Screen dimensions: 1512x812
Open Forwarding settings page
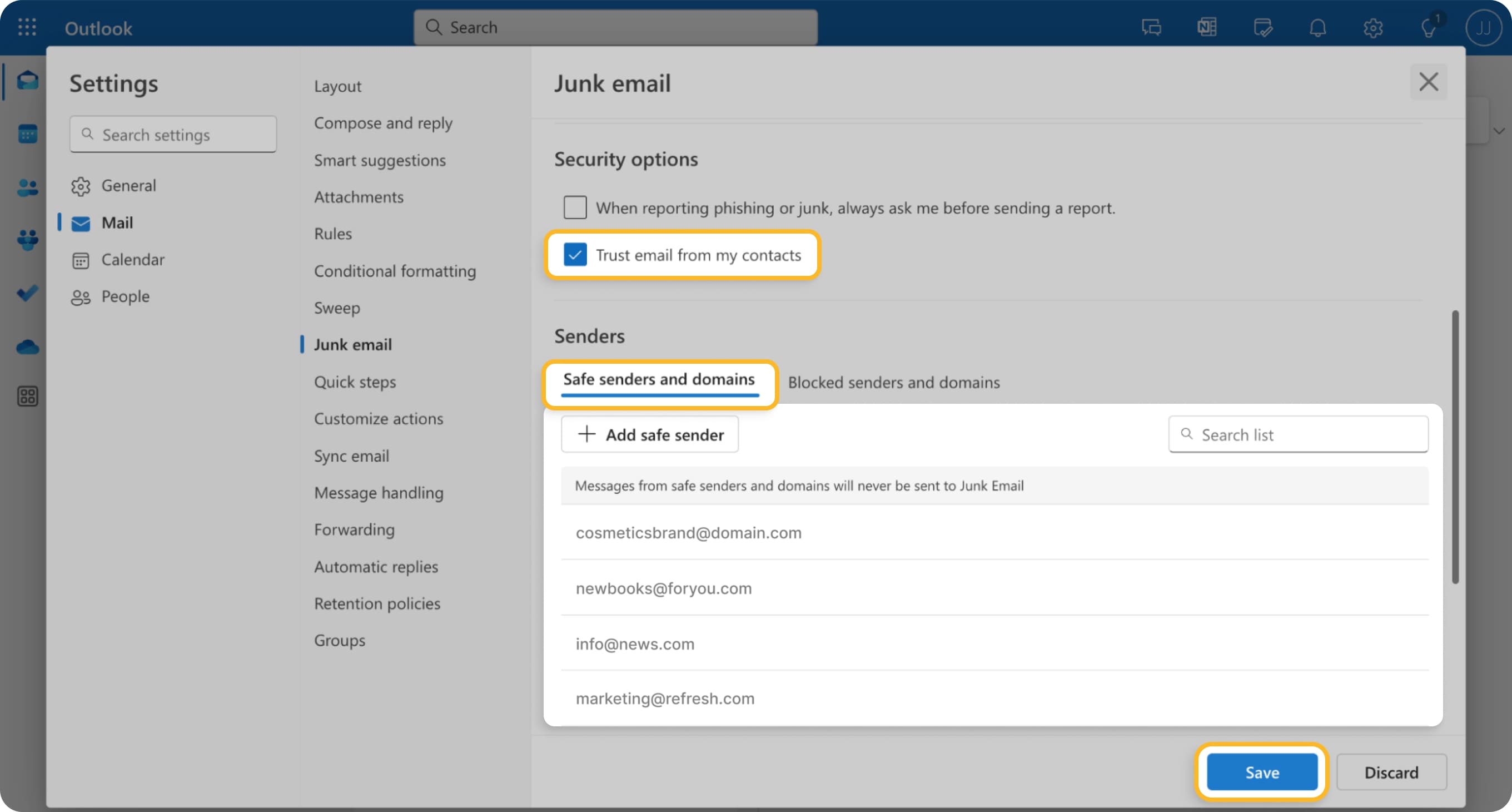pyautogui.click(x=354, y=529)
